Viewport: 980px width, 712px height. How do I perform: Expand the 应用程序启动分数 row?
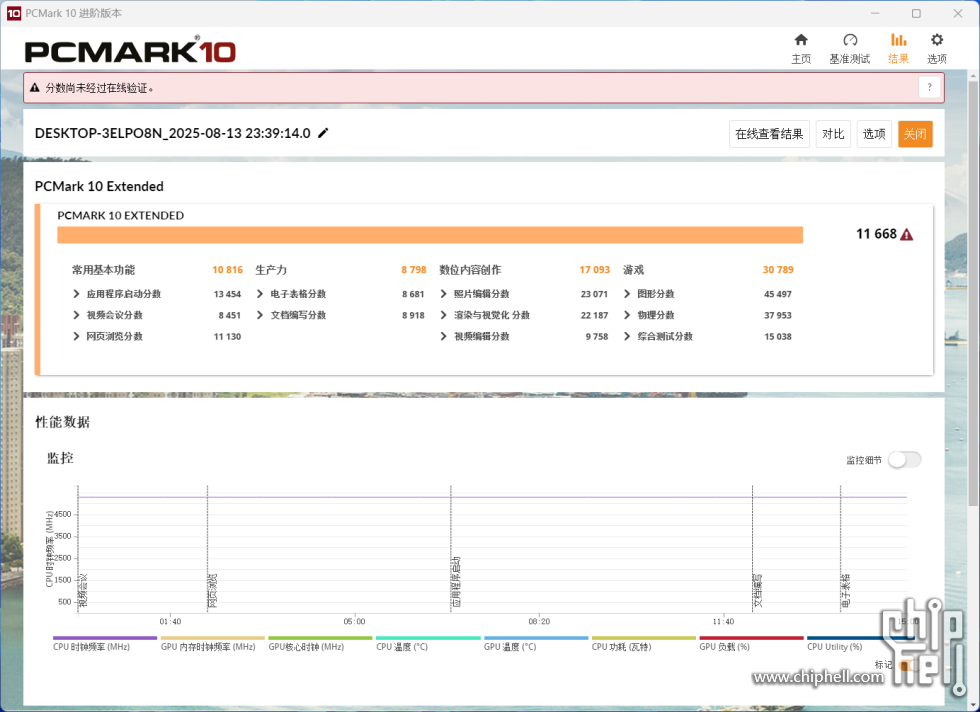pos(76,294)
